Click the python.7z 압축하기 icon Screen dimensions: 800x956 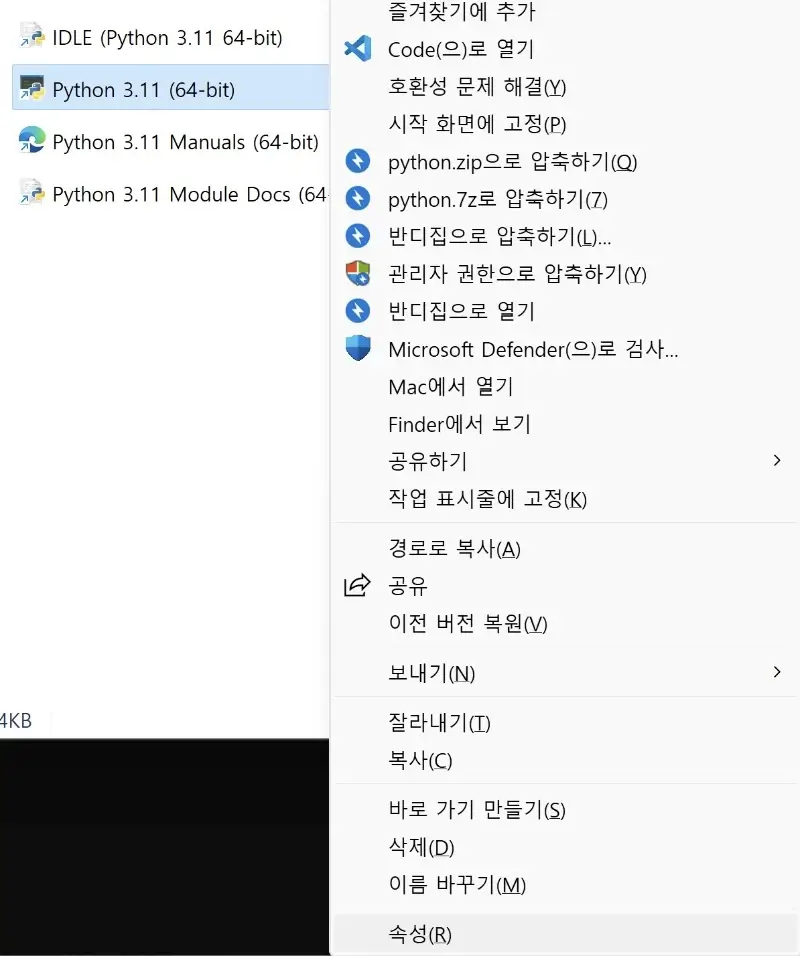pos(358,199)
